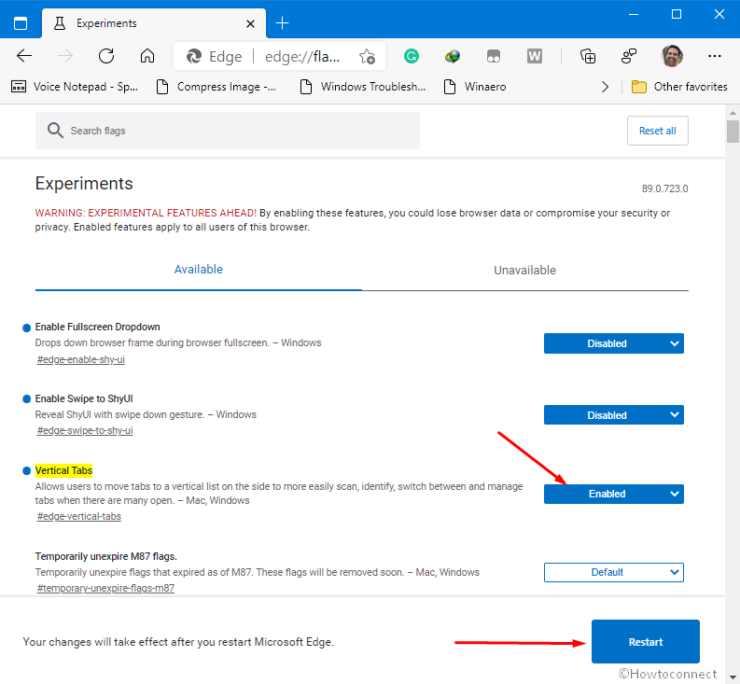Open the W extension icon

(x=534, y=57)
